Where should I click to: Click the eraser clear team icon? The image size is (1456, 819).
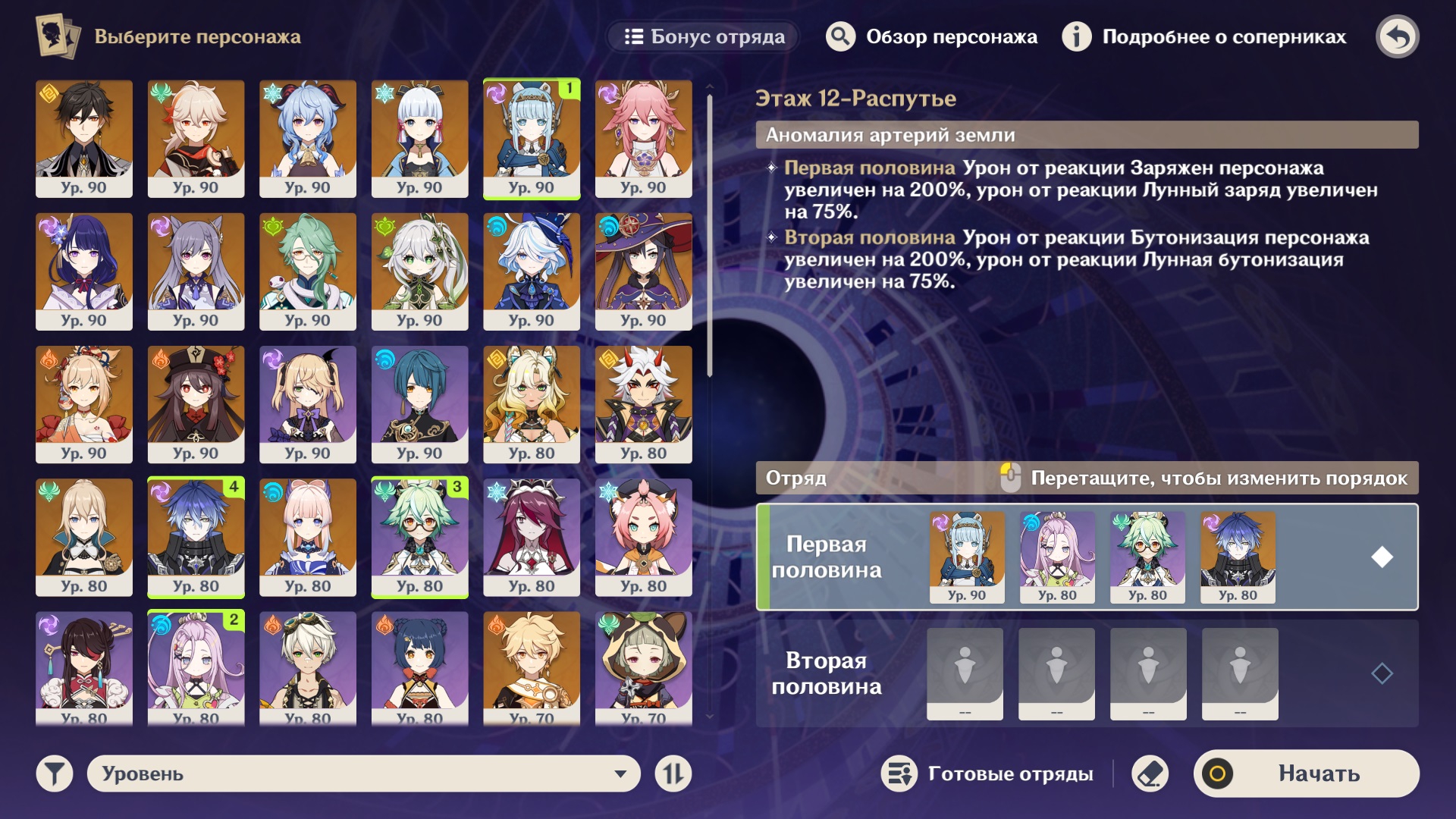point(1150,773)
